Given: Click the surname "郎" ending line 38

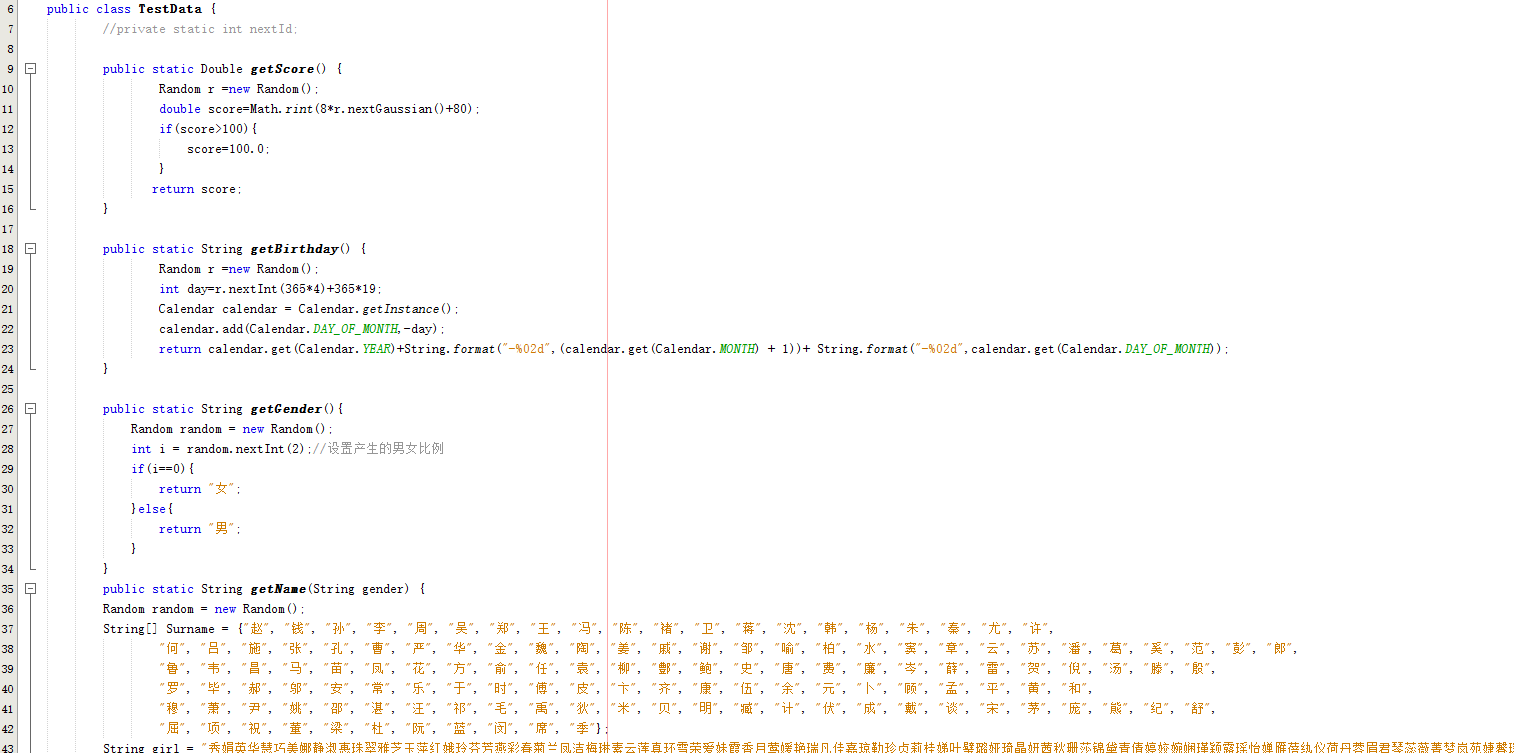Looking at the screenshot, I should click(1282, 649).
